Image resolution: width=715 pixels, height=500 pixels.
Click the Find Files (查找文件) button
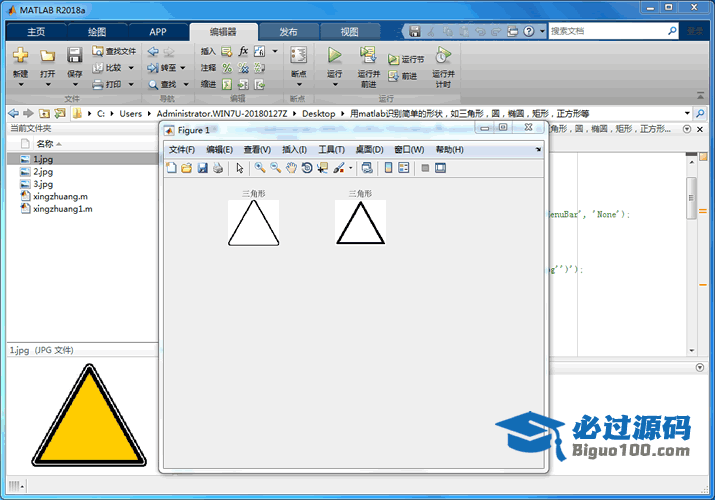pyautogui.click(x=114, y=51)
